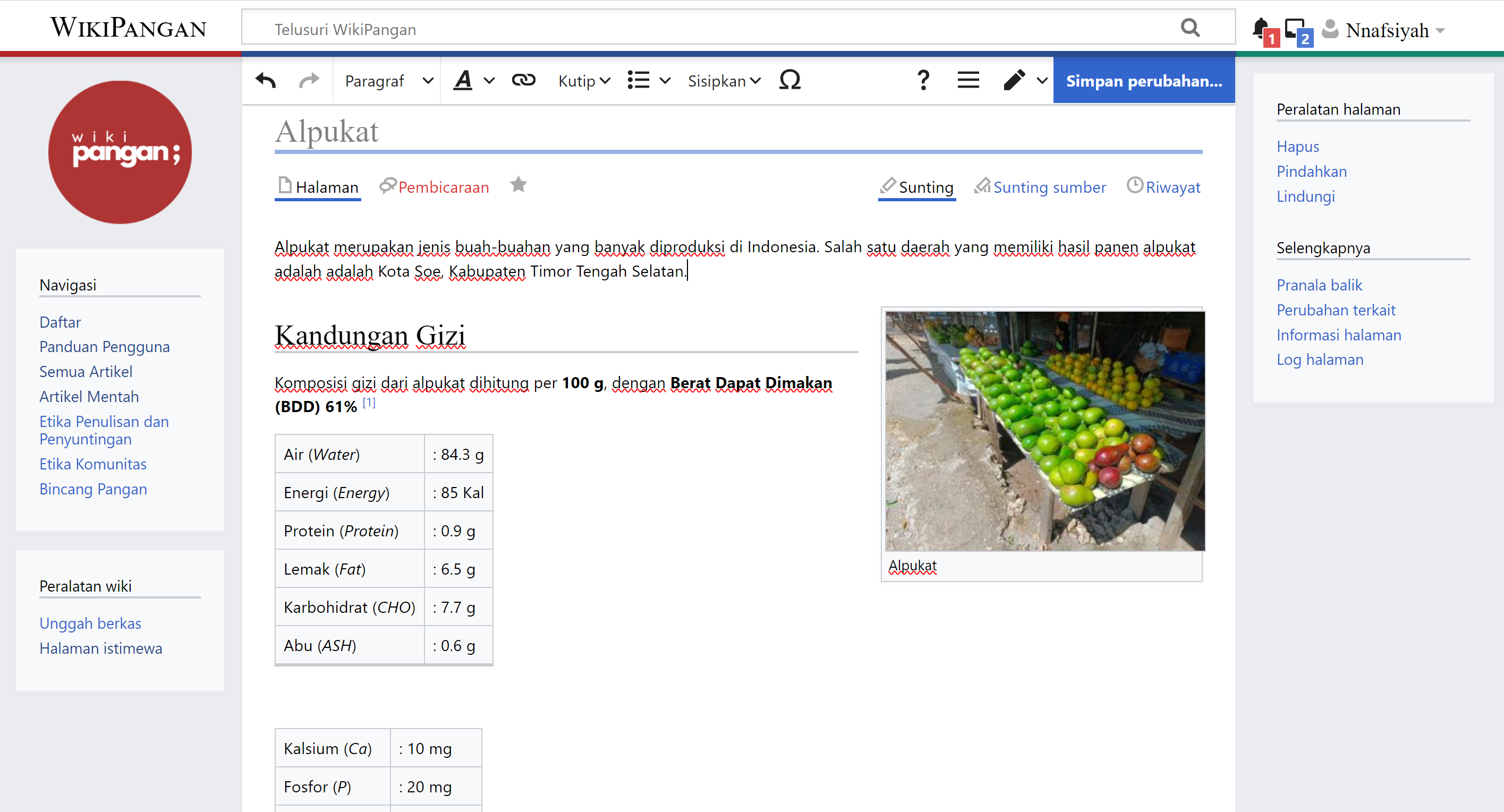Expand the Paragraf format dropdown

click(x=388, y=81)
